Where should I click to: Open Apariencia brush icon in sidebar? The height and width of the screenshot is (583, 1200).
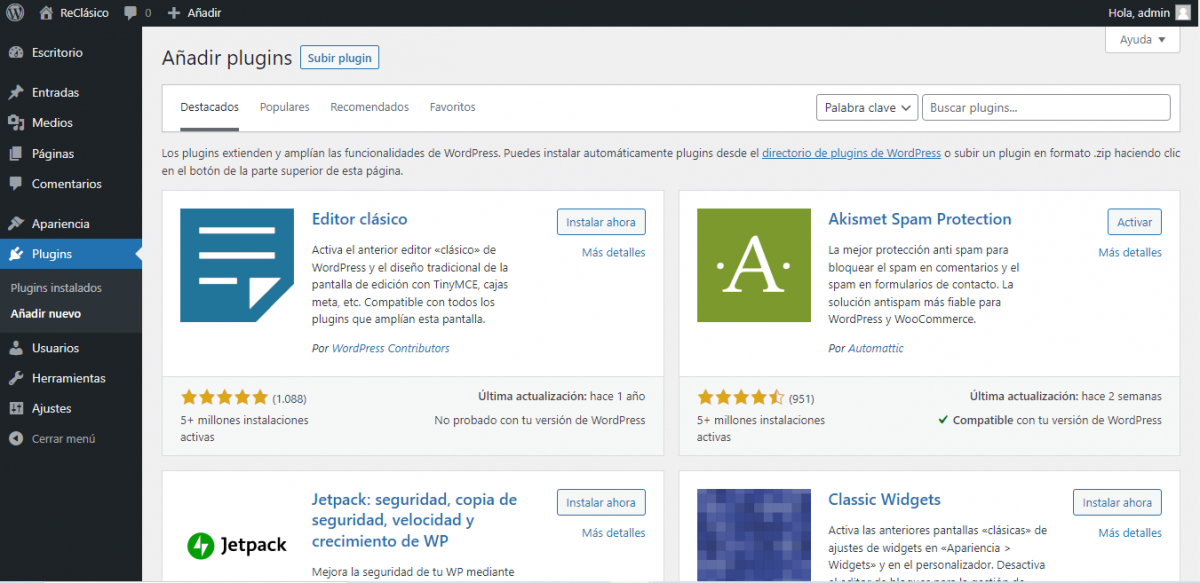pos(16,224)
